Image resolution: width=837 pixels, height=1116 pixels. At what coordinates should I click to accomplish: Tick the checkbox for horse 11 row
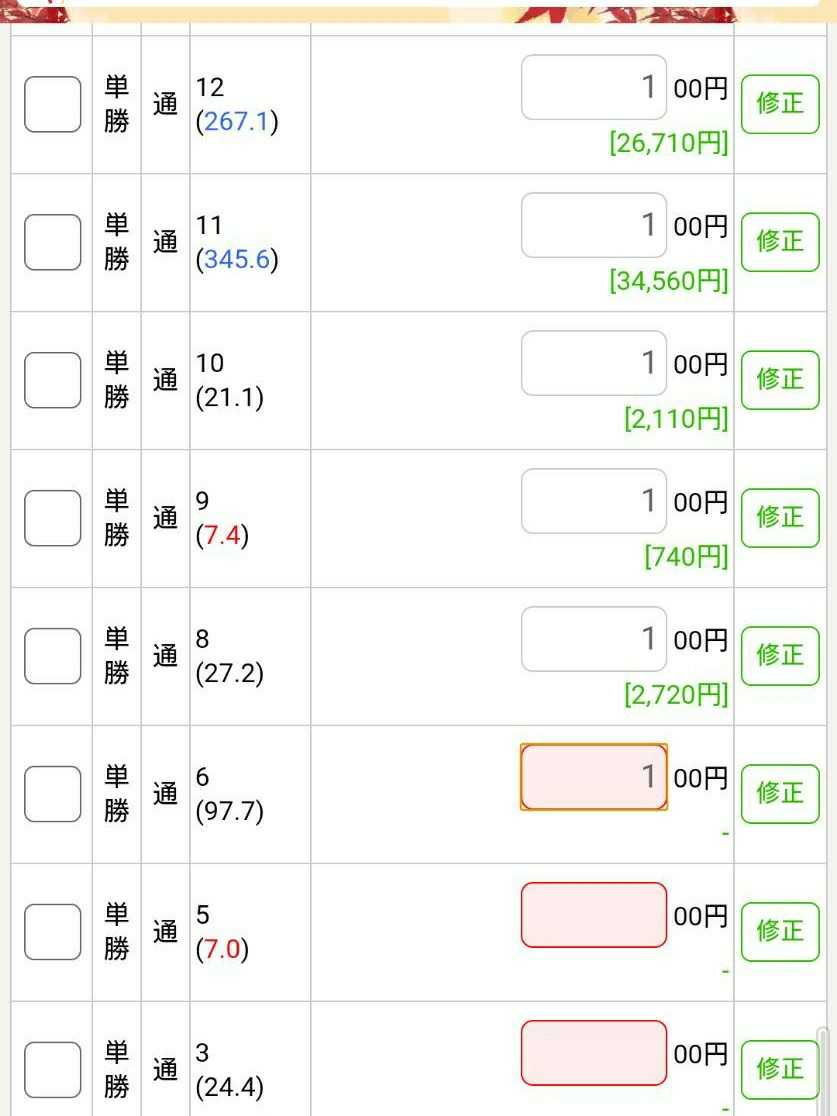coord(52,242)
